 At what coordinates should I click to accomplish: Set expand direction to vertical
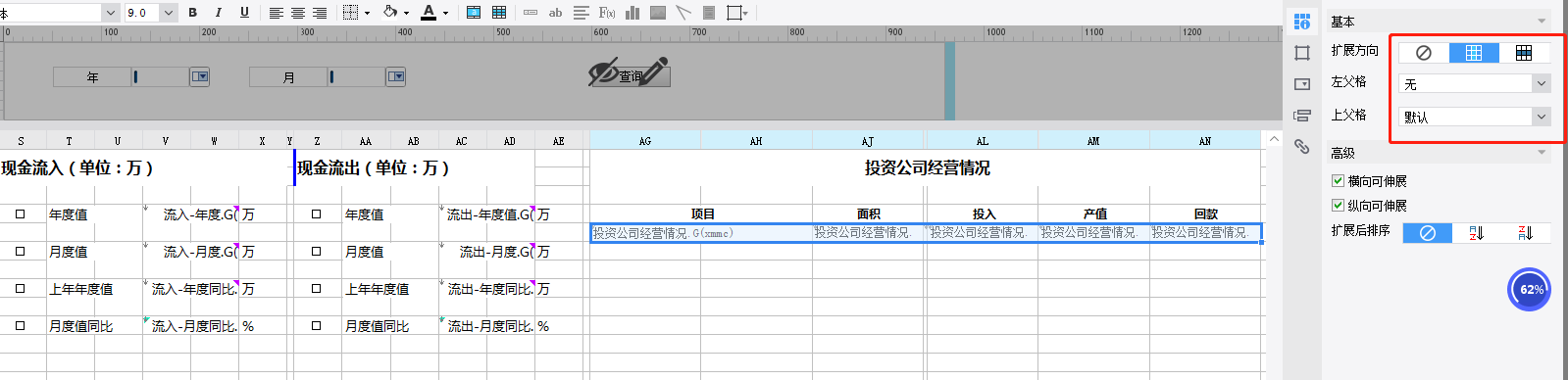[1474, 53]
